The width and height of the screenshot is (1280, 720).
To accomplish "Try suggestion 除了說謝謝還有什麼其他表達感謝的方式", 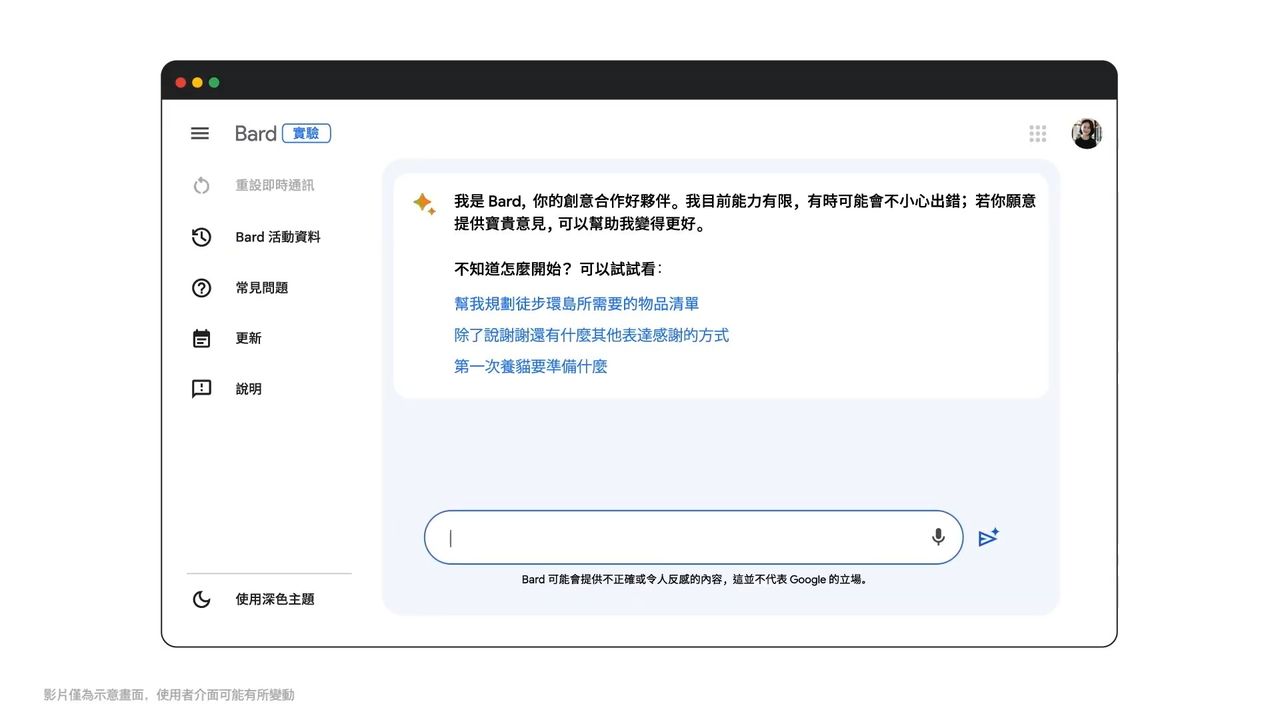I will 592,335.
